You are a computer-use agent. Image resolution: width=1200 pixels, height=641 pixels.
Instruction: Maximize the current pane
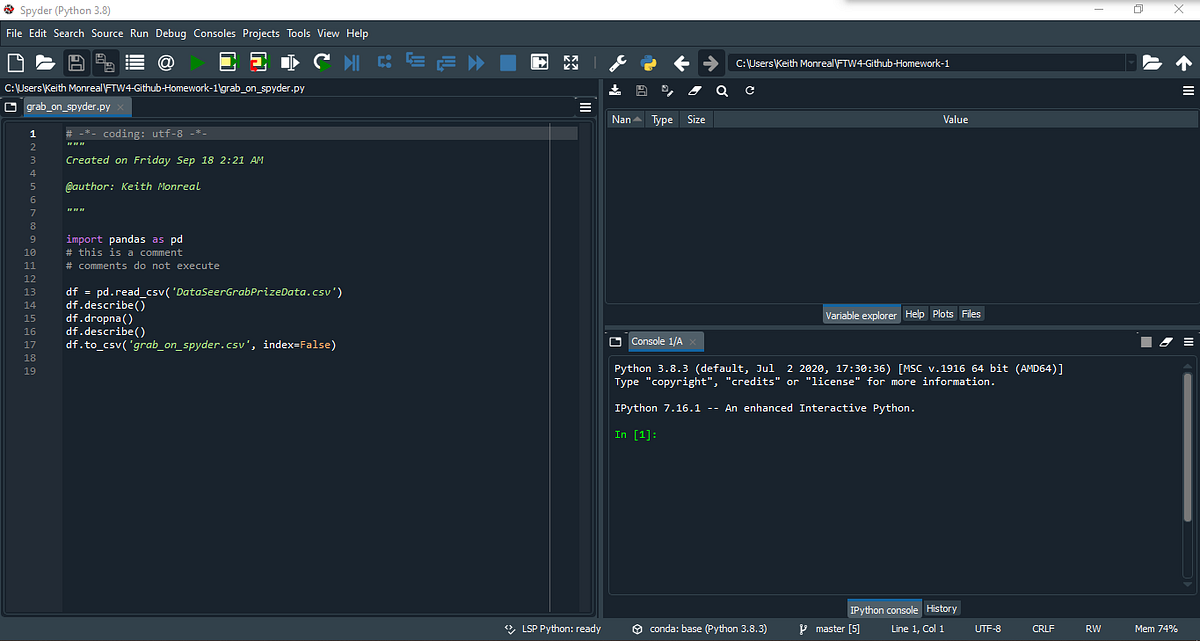coord(570,61)
